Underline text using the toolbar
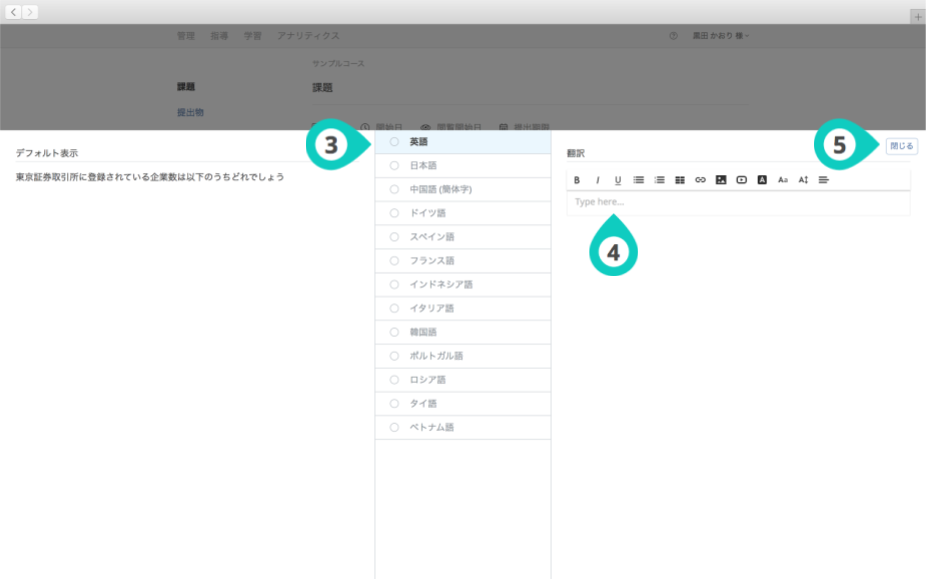 (x=618, y=180)
